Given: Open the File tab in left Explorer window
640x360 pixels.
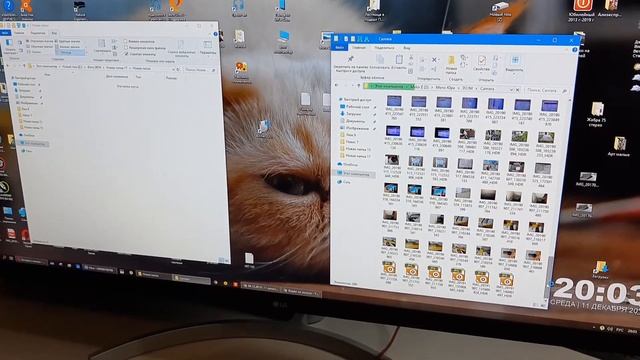Looking at the screenshot, I should [5, 33].
